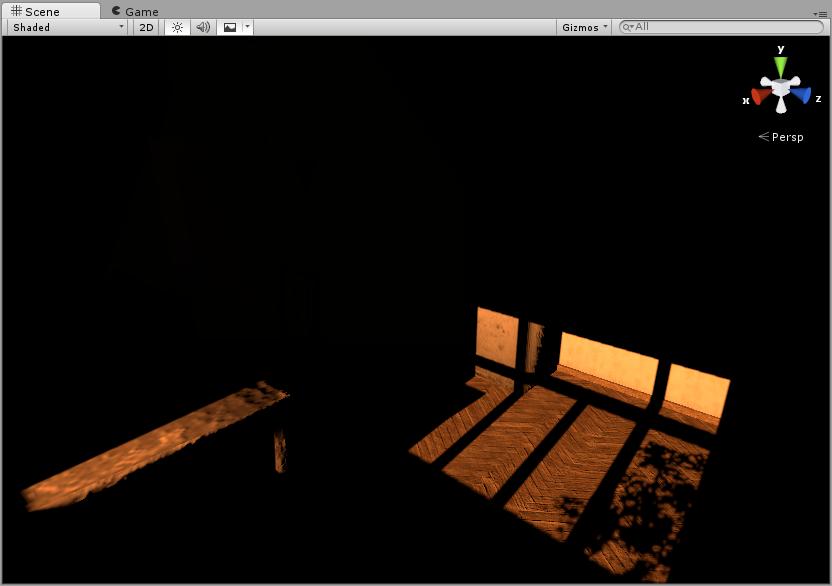Click the green Y axis cone
The height and width of the screenshot is (586, 832).
coord(780,67)
